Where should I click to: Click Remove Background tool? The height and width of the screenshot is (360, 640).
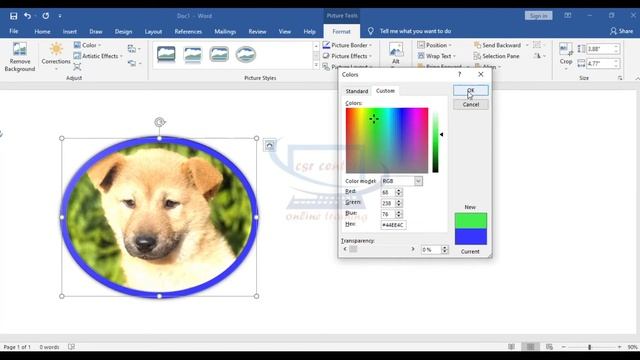click(20, 57)
